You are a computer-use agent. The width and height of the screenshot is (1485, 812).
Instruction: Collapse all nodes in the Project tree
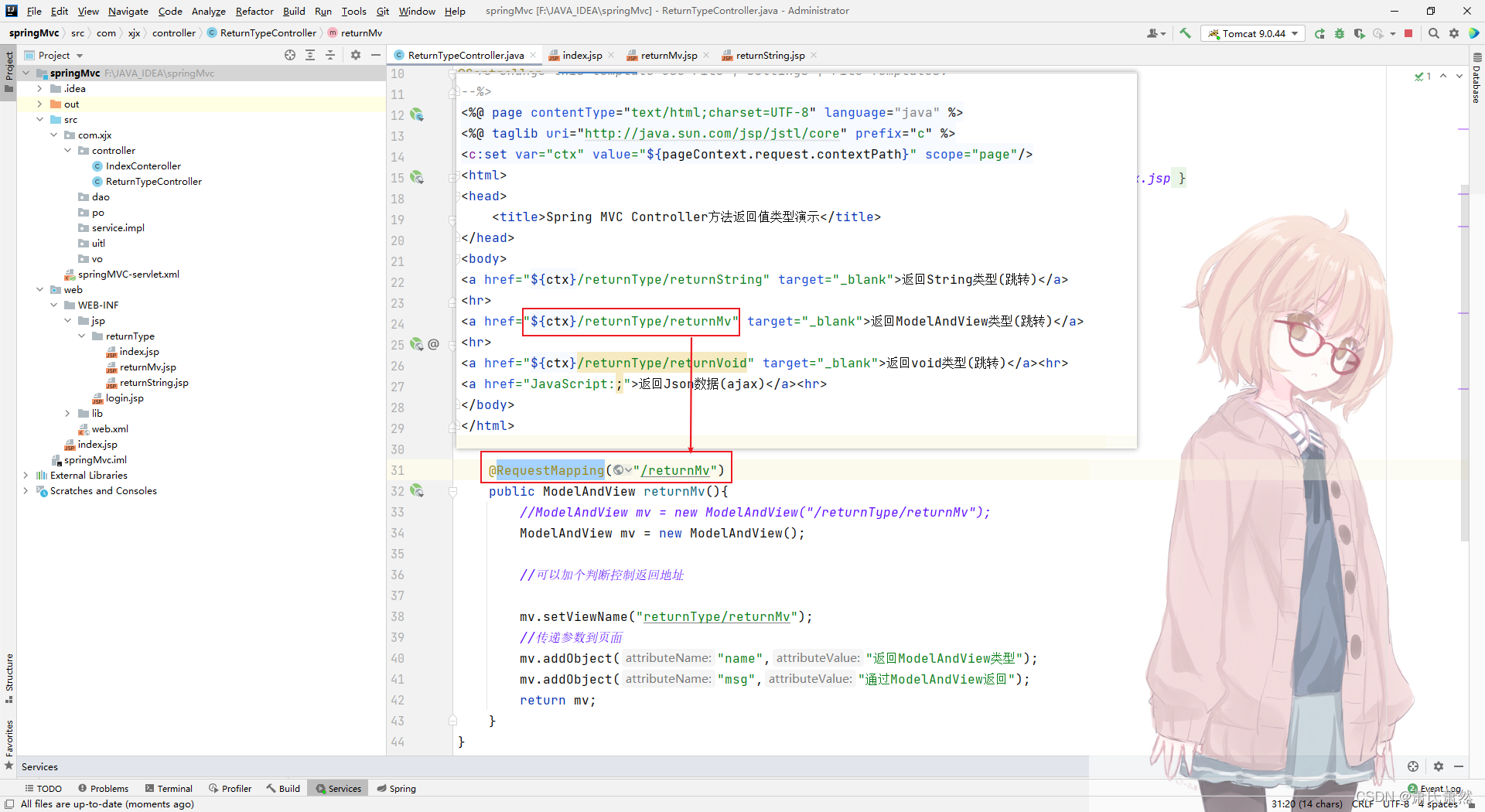tap(330, 55)
